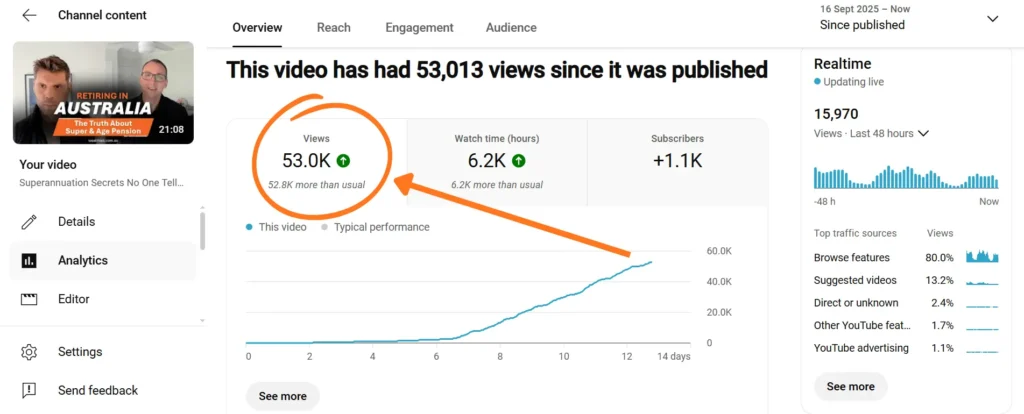Click the back arrow beside Channel content

point(29,16)
